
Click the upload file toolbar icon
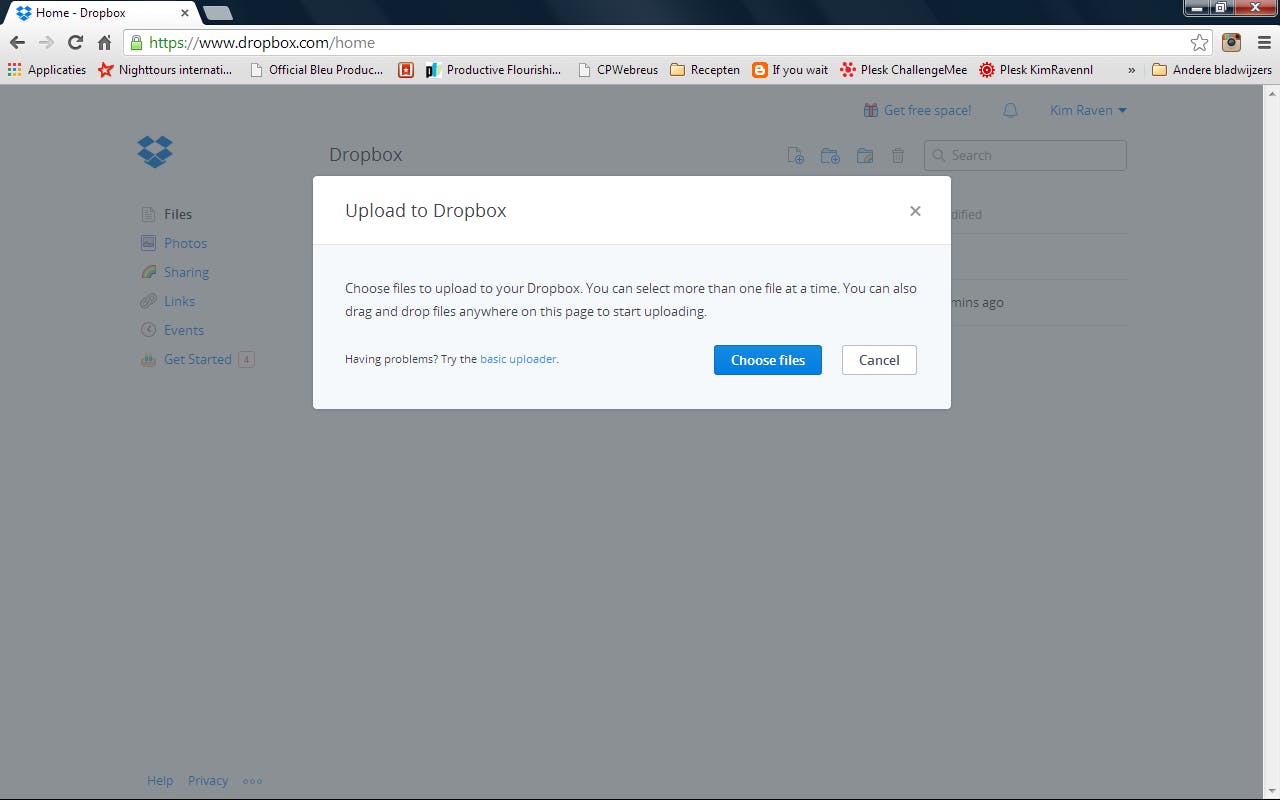[796, 155]
